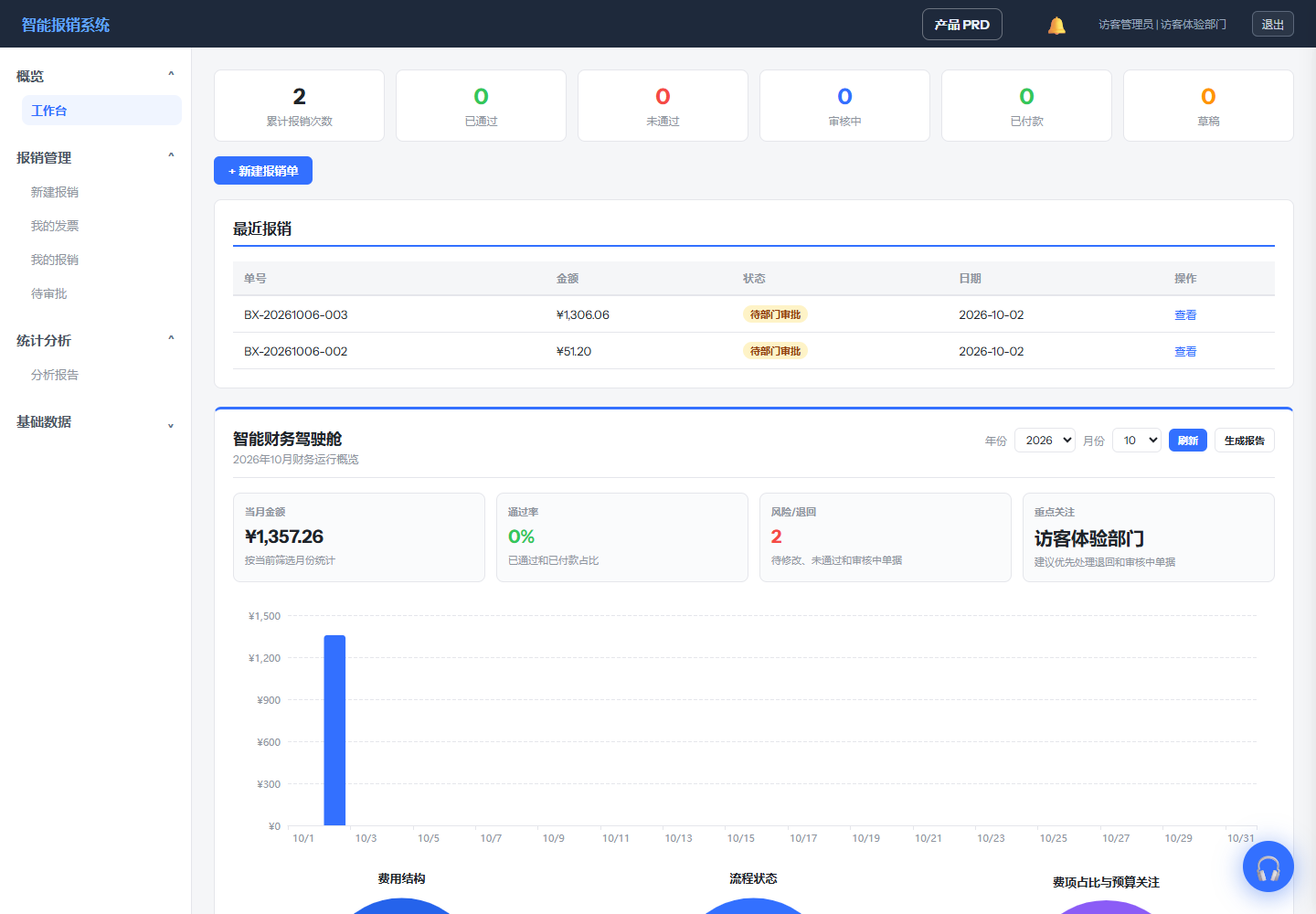1316x914 pixels.
Task: Click the 风险/退回 card
Action: pyautogui.click(x=886, y=537)
